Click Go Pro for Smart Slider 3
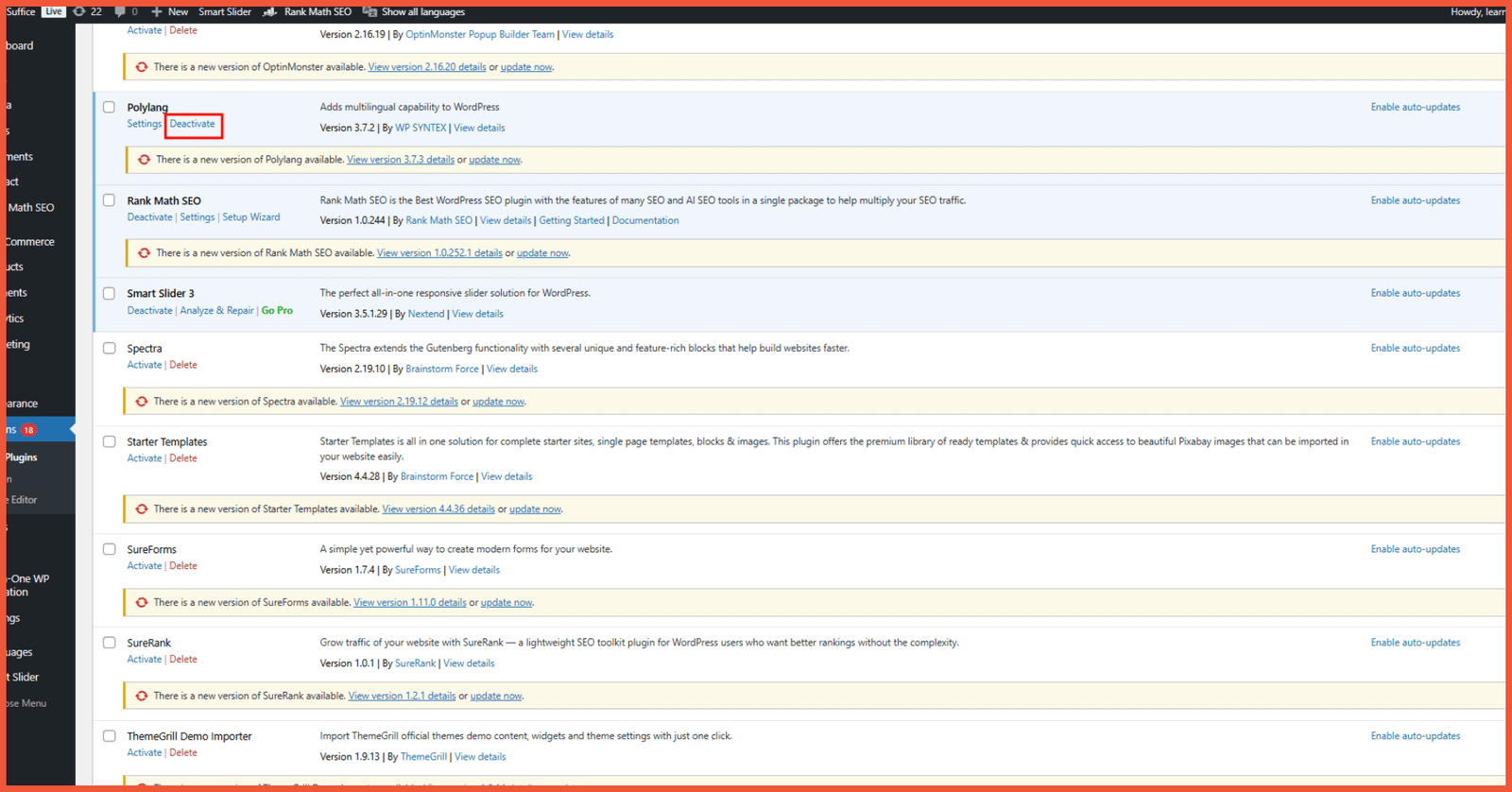 (x=277, y=310)
